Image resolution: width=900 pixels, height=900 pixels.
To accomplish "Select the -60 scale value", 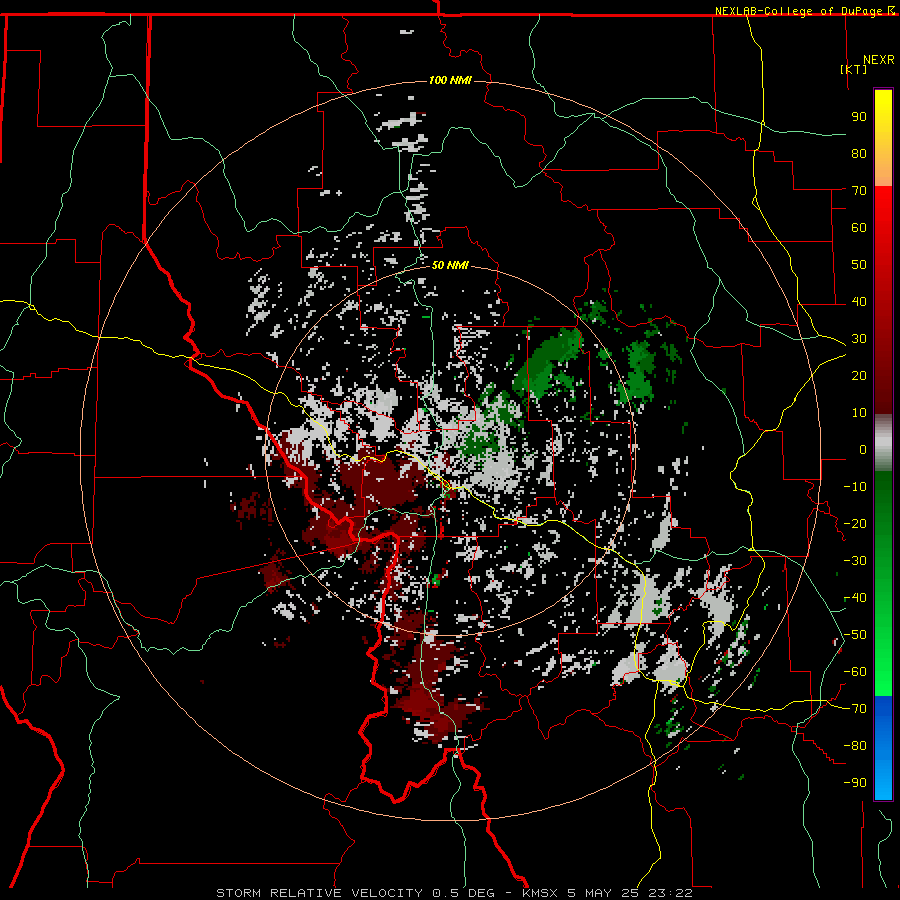I will pos(855,672).
